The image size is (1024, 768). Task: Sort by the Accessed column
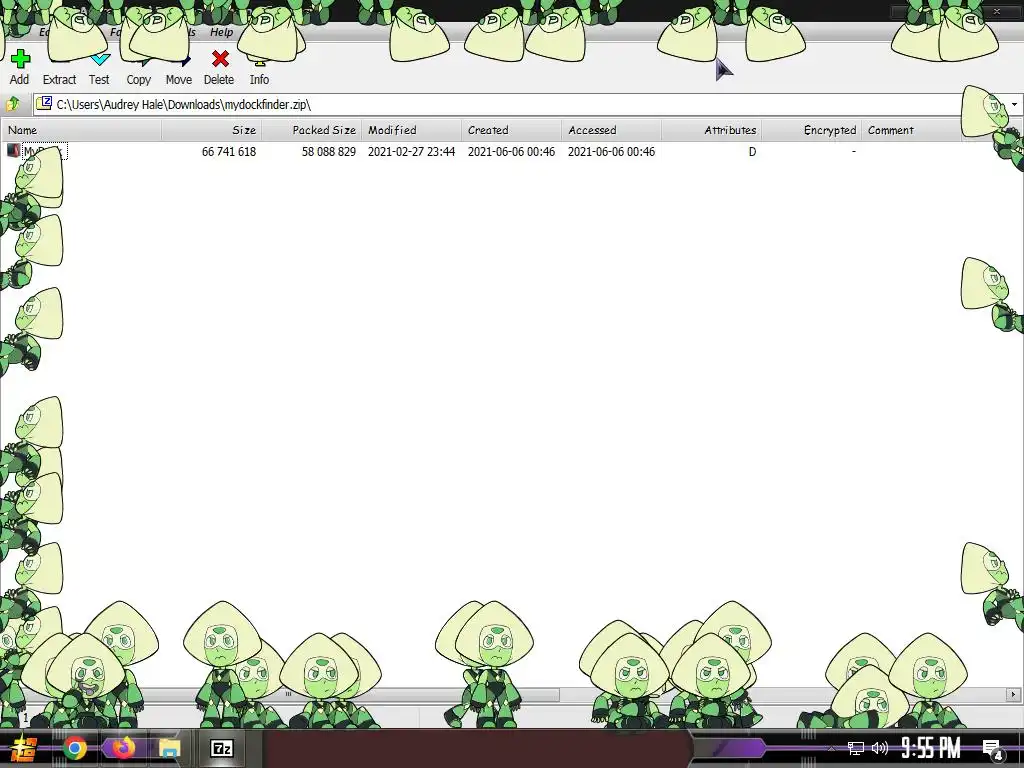tap(611, 130)
